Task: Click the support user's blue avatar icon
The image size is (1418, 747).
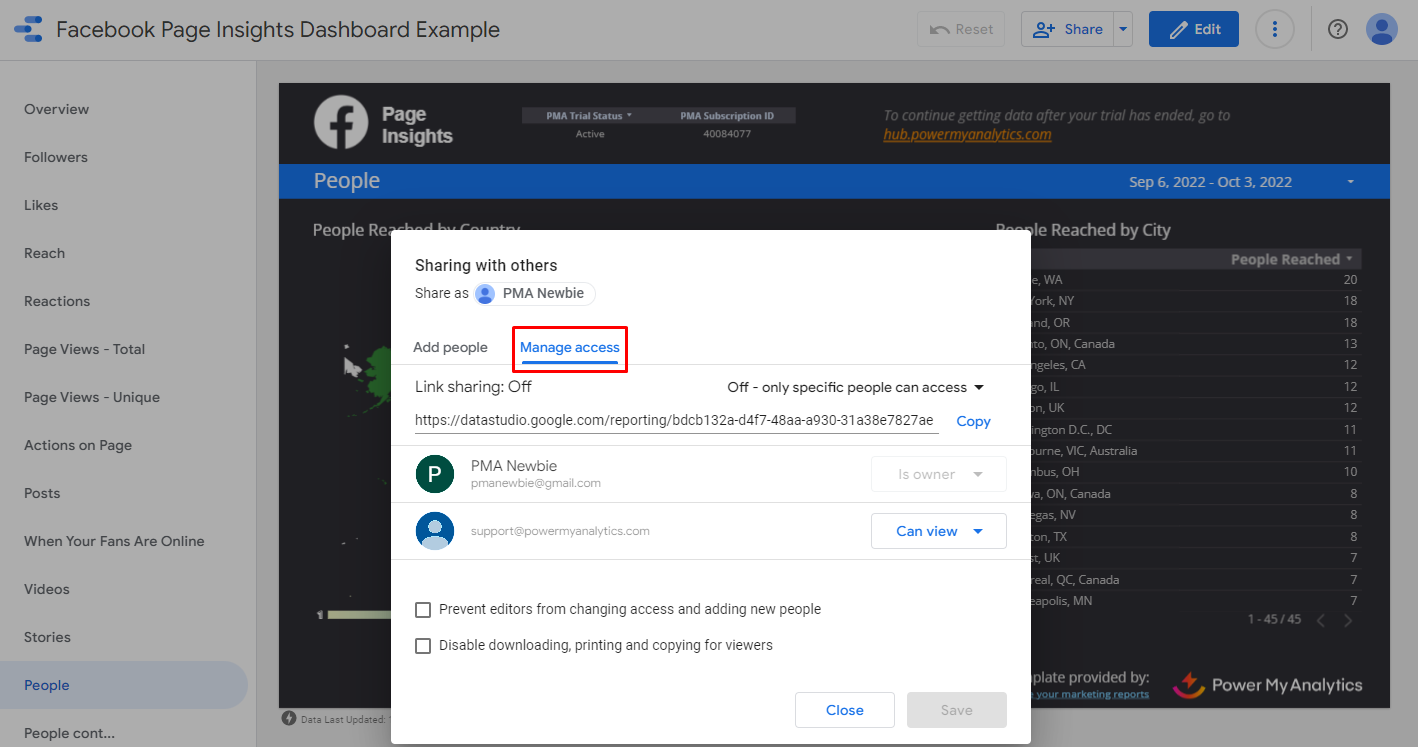Action: tap(435, 531)
